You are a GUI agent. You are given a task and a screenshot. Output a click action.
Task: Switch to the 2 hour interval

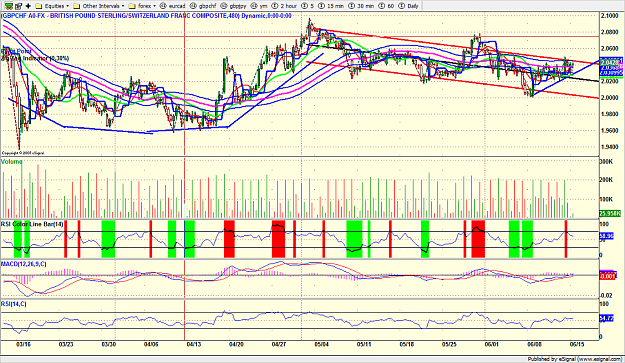pos(285,6)
